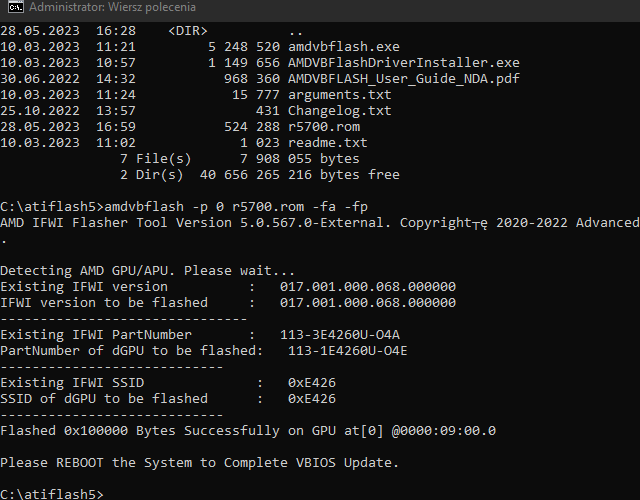The image size is (640, 500).
Task: Click the 40 656 265 216 bytes free text
Action: pos(300,175)
